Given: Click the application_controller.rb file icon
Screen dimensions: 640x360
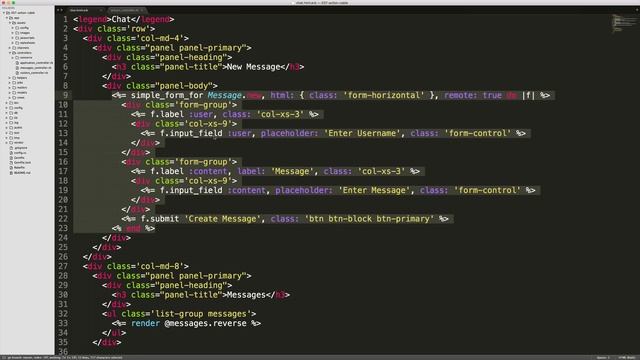Looking at the screenshot, I should click(x=17, y=63).
